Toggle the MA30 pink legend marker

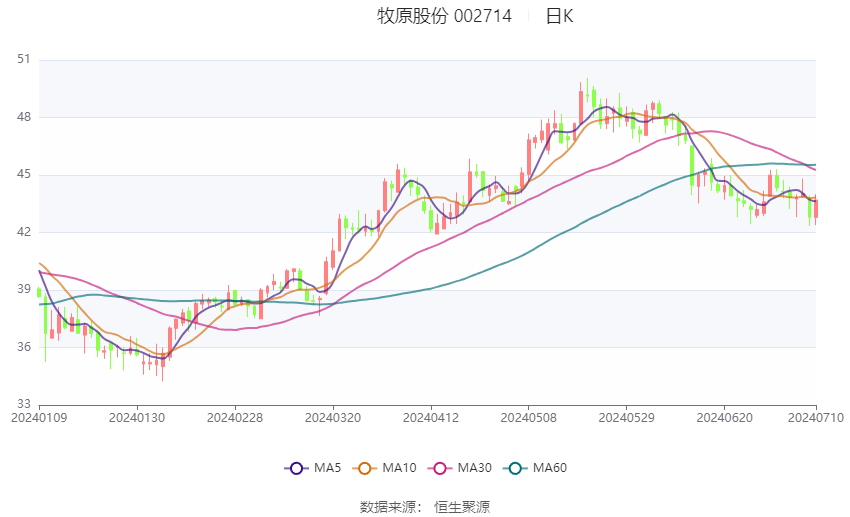pyautogui.click(x=441, y=468)
